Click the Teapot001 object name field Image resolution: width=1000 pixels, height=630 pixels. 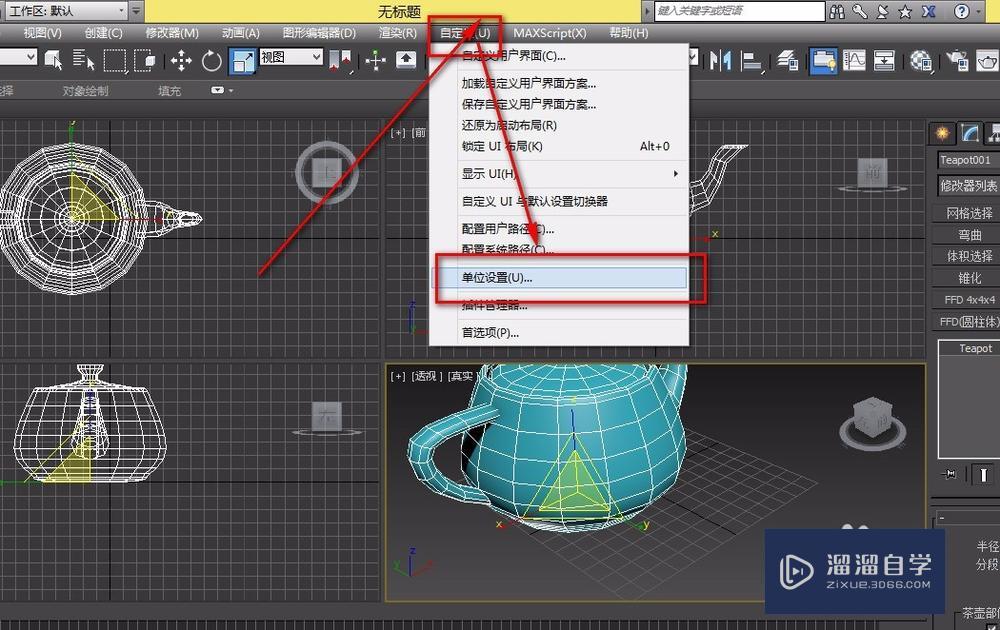pyautogui.click(x=968, y=160)
